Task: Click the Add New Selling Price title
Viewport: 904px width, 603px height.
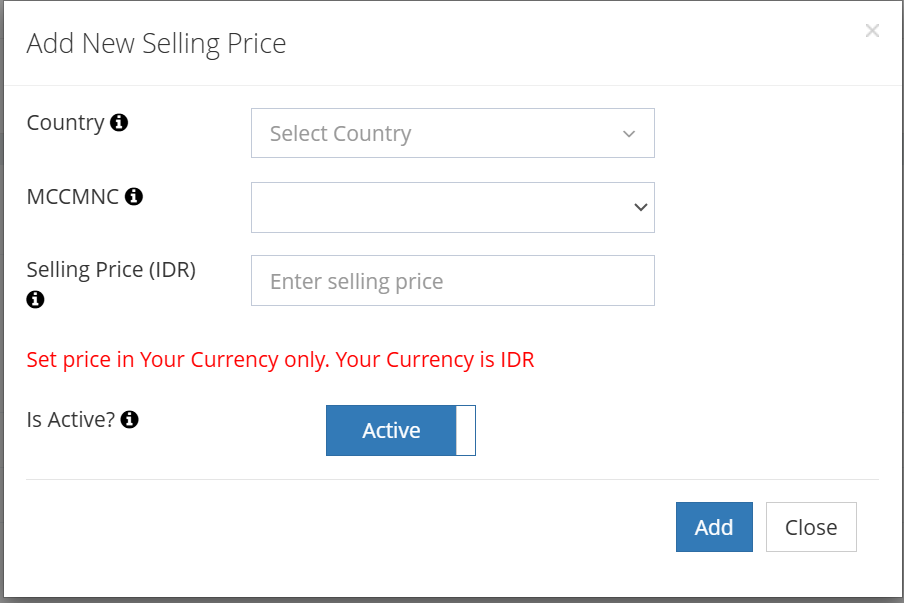Action: pos(156,44)
